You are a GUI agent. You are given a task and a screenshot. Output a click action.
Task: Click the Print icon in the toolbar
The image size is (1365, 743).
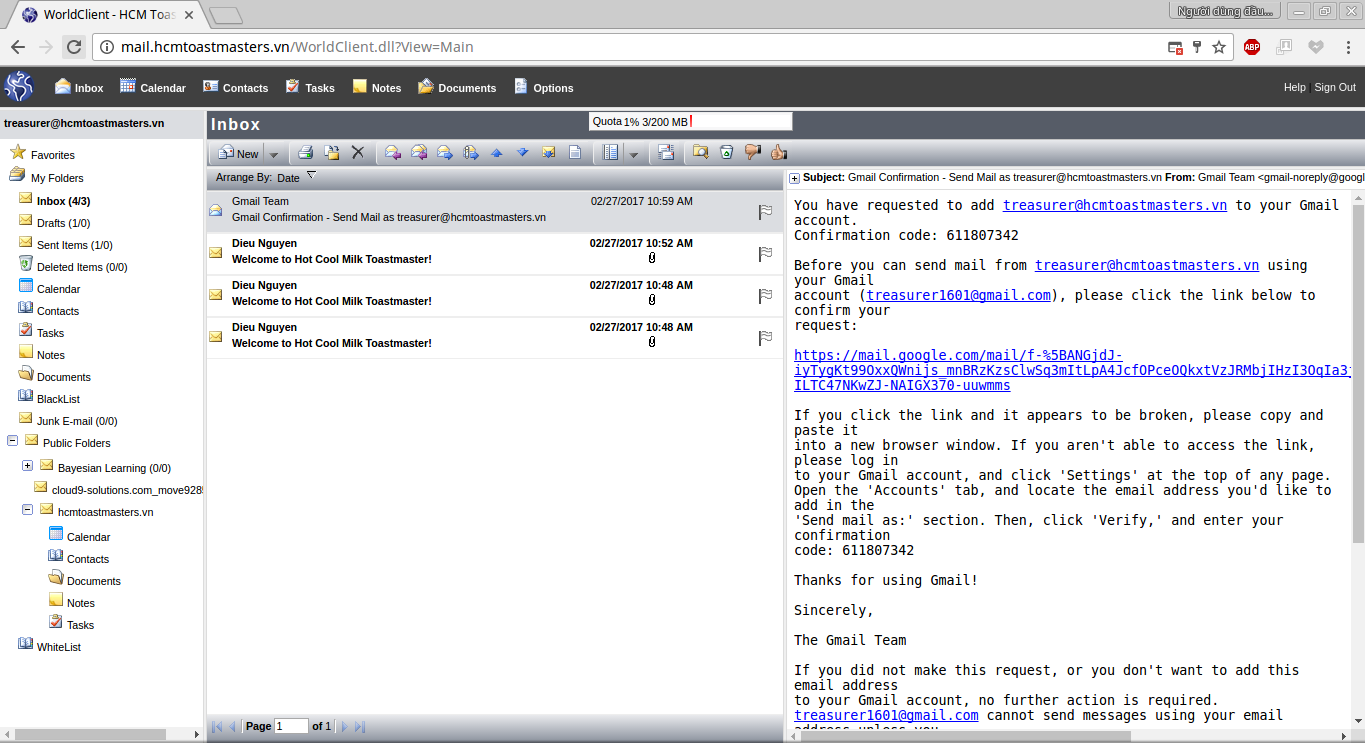pos(306,153)
